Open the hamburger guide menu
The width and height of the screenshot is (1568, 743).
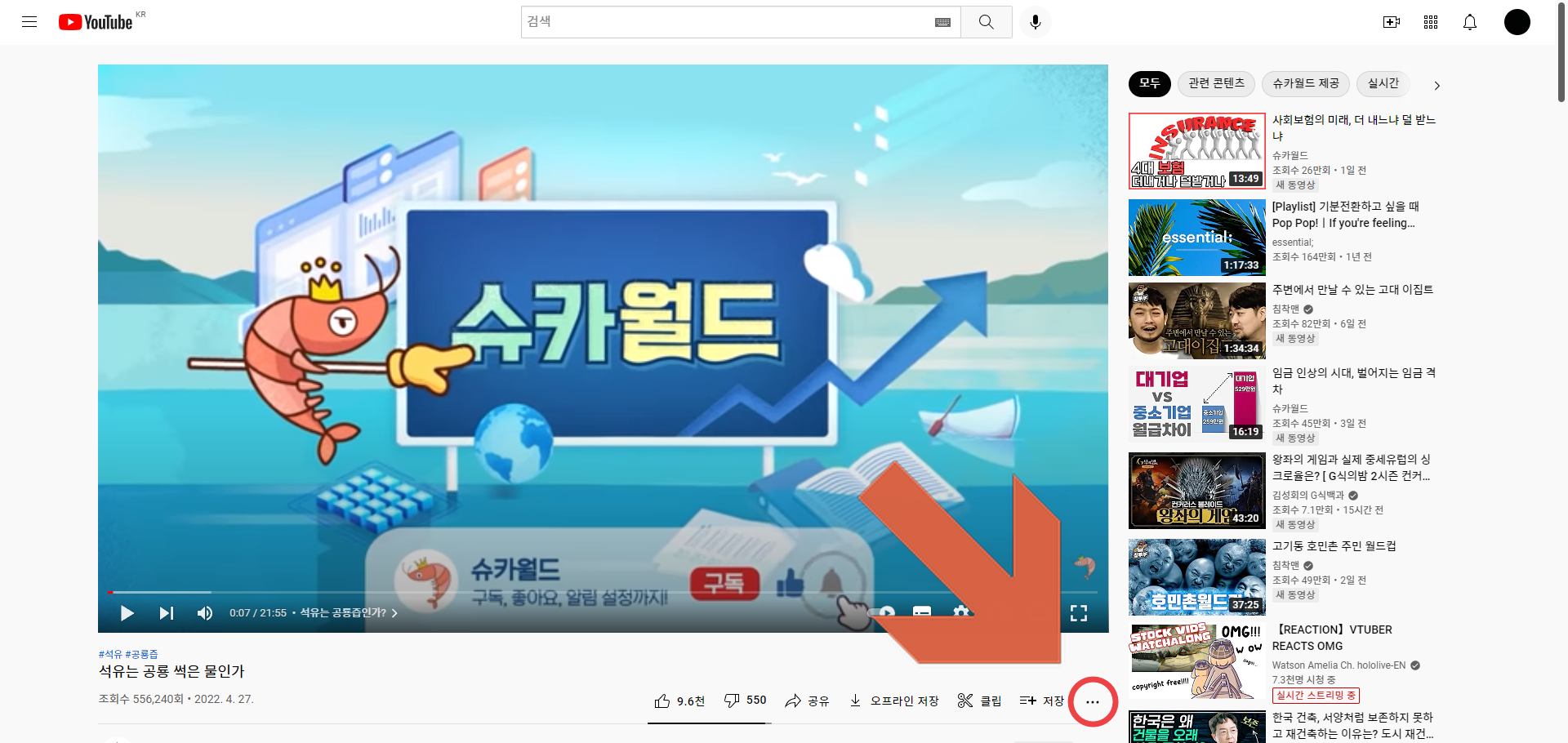[29, 22]
